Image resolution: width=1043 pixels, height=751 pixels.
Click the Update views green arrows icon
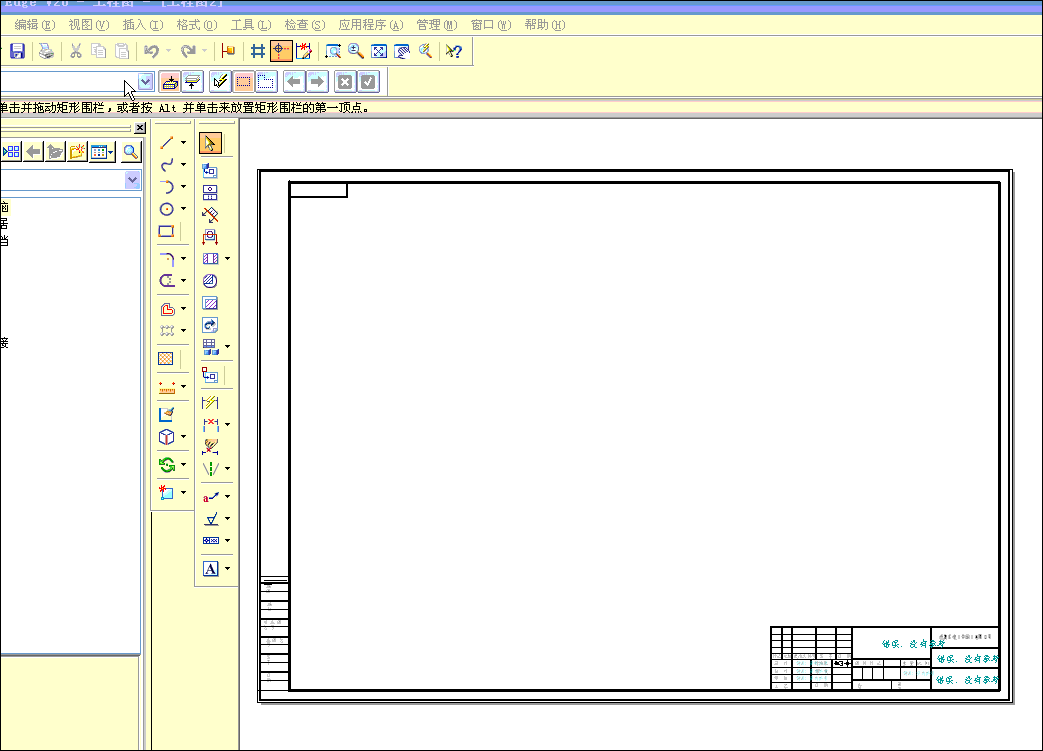(x=166, y=464)
